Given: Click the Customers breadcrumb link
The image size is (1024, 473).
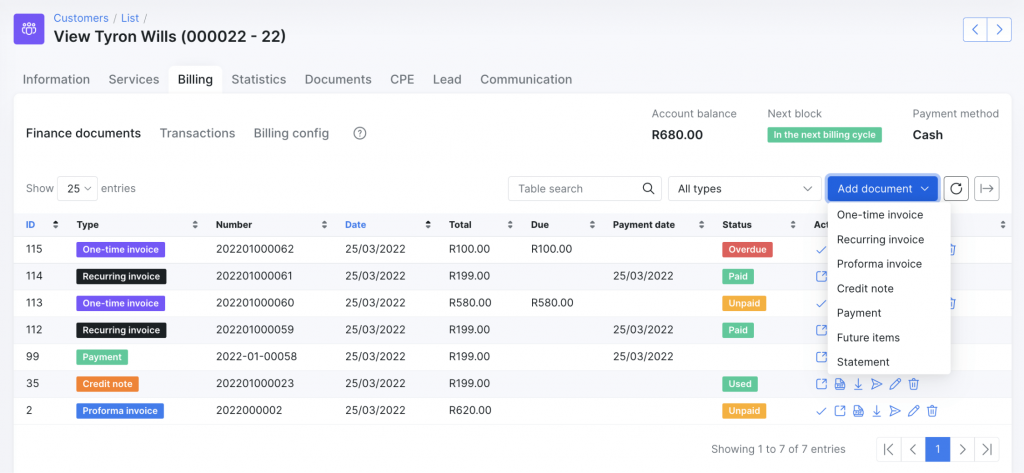Looking at the screenshot, I should 81,18.
